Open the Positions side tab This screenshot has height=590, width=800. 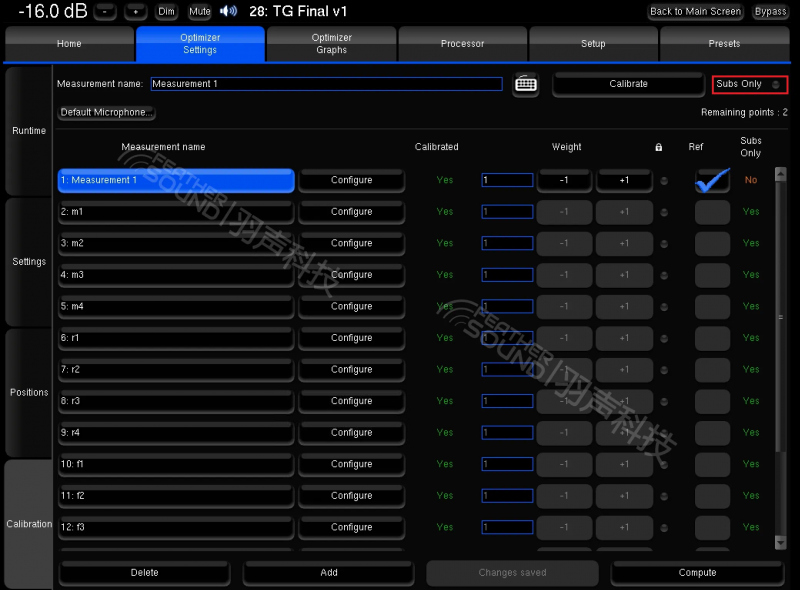(29, 392)
